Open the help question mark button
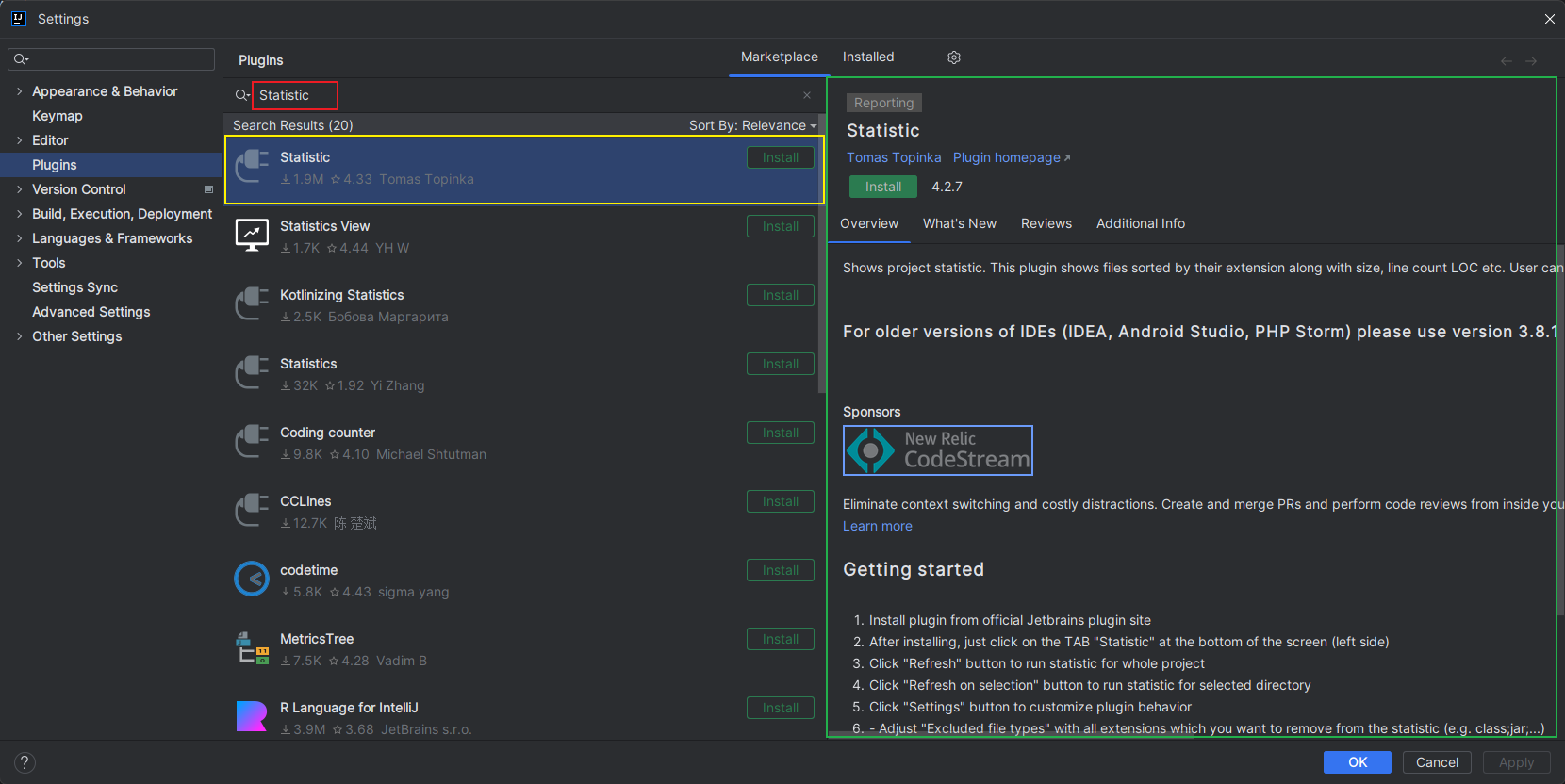Screen dimensions: 1565x784 coord(25,762)
